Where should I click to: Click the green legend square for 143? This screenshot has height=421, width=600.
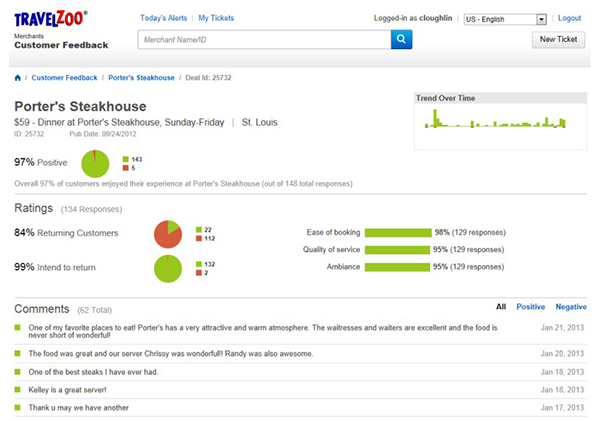(125, 159)
